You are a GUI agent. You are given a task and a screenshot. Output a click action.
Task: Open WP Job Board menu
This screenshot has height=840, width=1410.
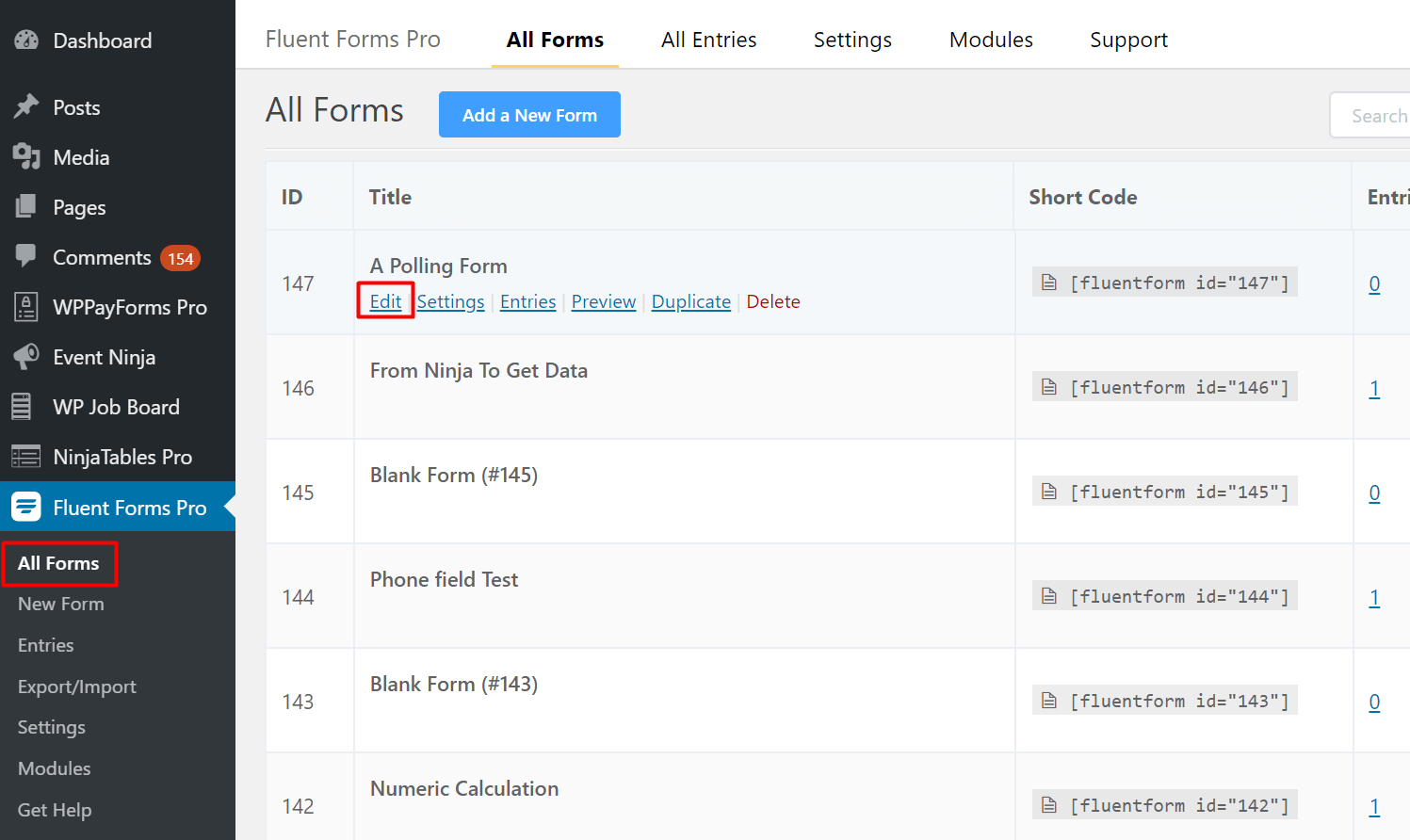118,407
